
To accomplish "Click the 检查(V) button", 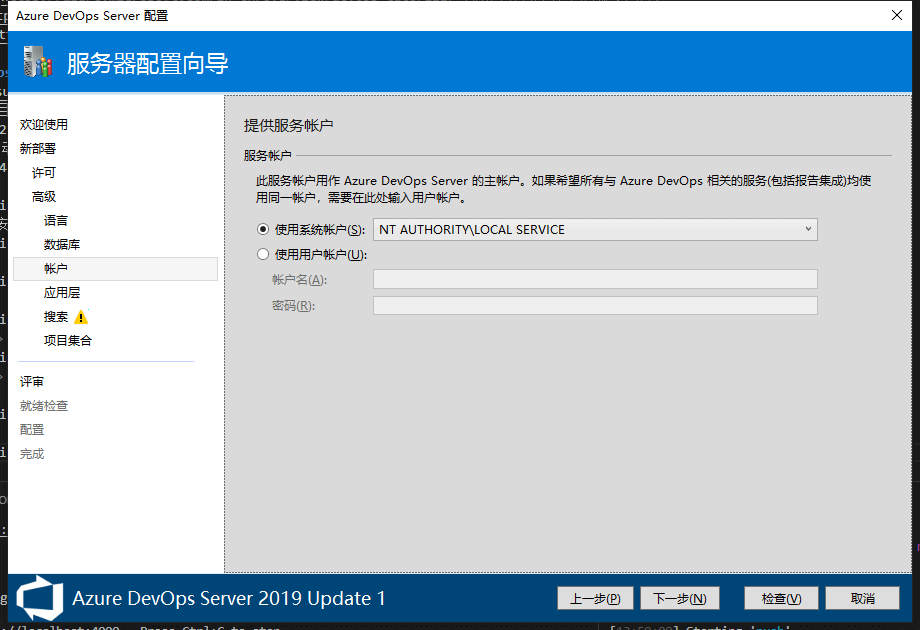I will coord(781,598).
